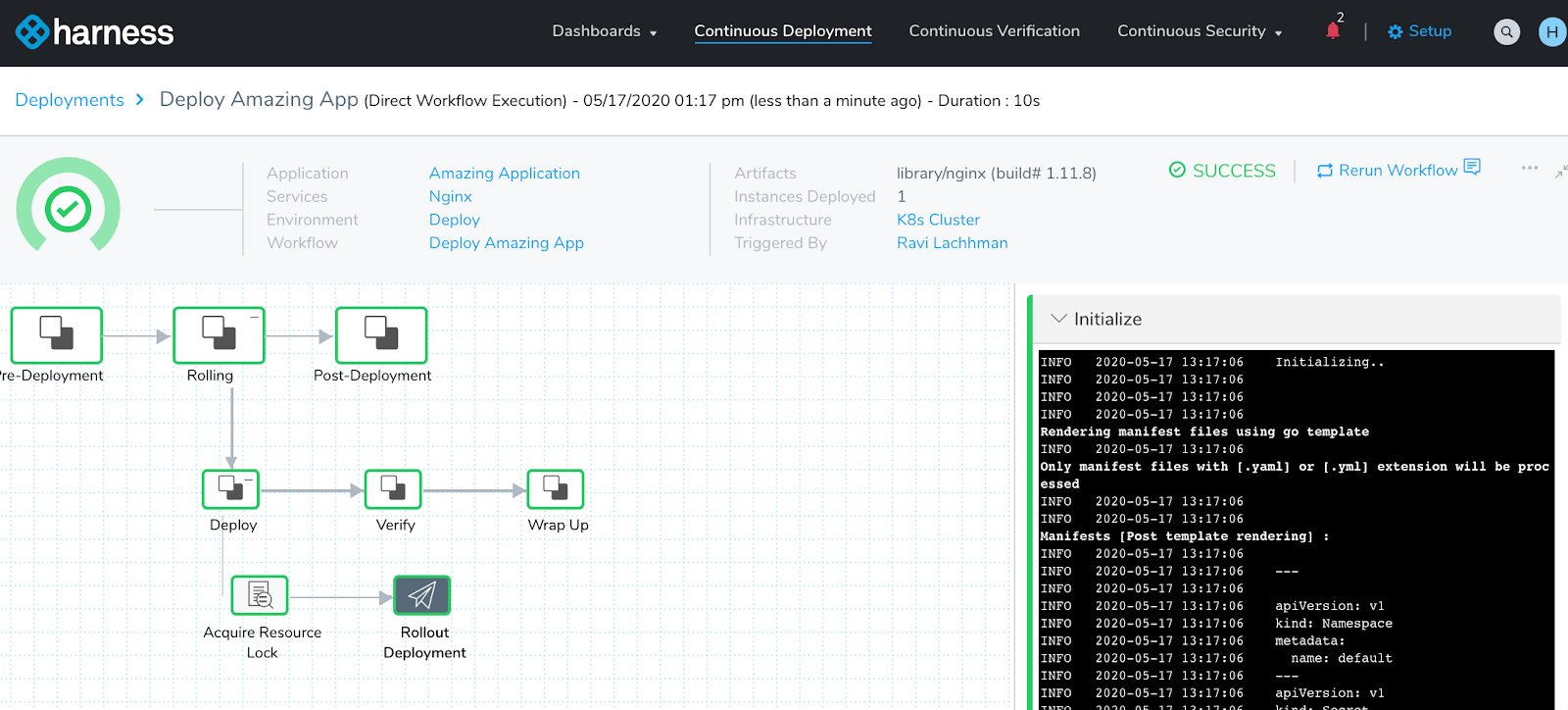The image size is (1568, 710).
Task: Click the 'kind: Namespace' log line
Action: [x=1334, y=624]
